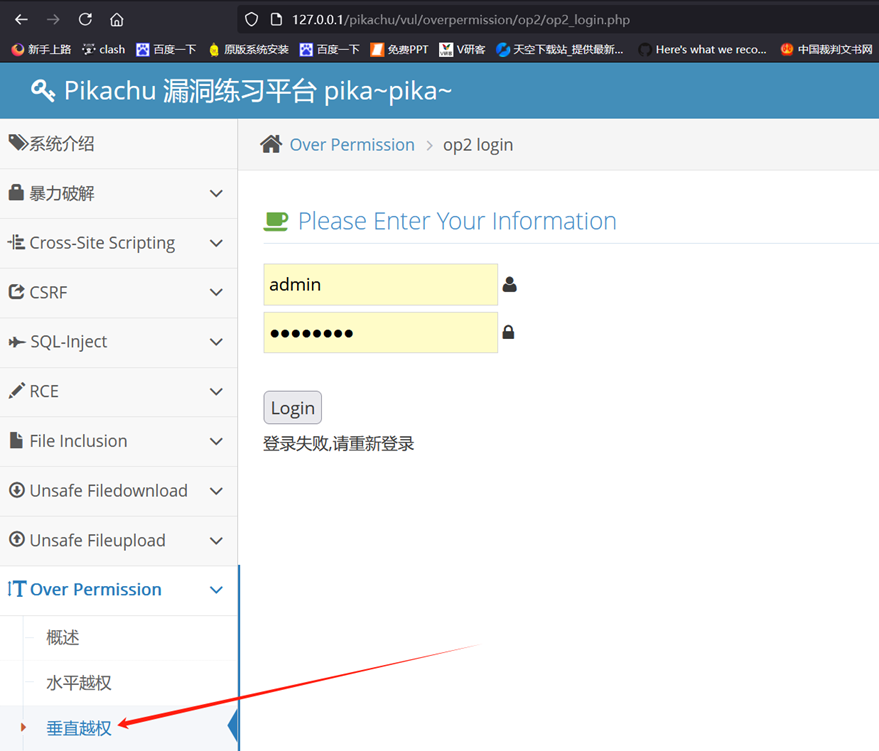This screenshot has height=751, width=879.
Task: Expand the SQL-Inject chevron
Action: click(x=216, y=342)
